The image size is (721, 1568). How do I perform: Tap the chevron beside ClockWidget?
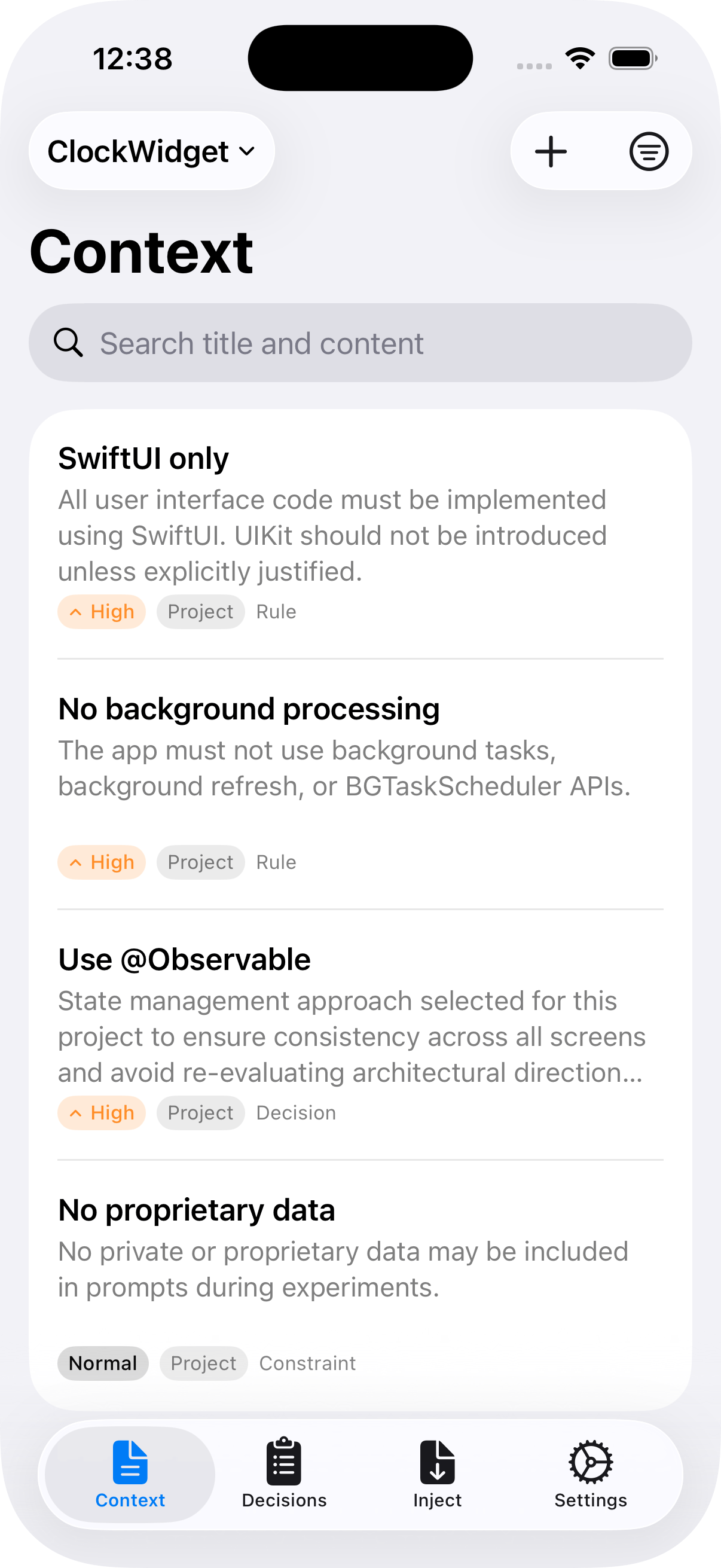pyautogui.click(x=247, y=151)
